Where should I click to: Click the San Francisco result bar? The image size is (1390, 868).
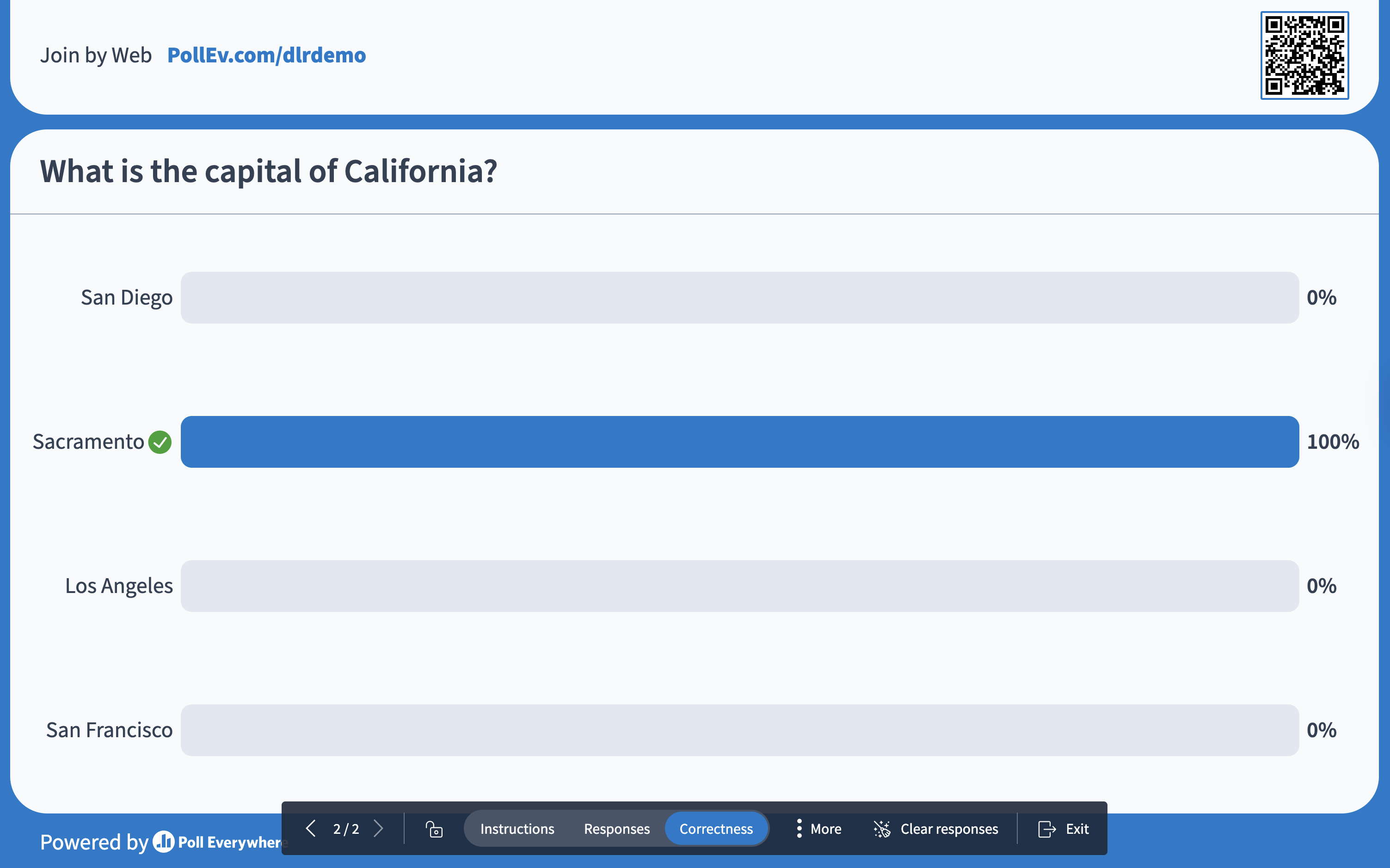click(x=740, y=730)
